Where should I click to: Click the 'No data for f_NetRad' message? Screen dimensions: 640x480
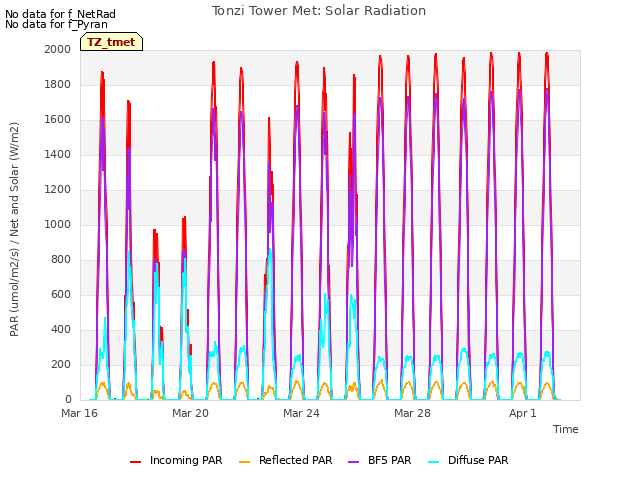(x=60, y=14)
